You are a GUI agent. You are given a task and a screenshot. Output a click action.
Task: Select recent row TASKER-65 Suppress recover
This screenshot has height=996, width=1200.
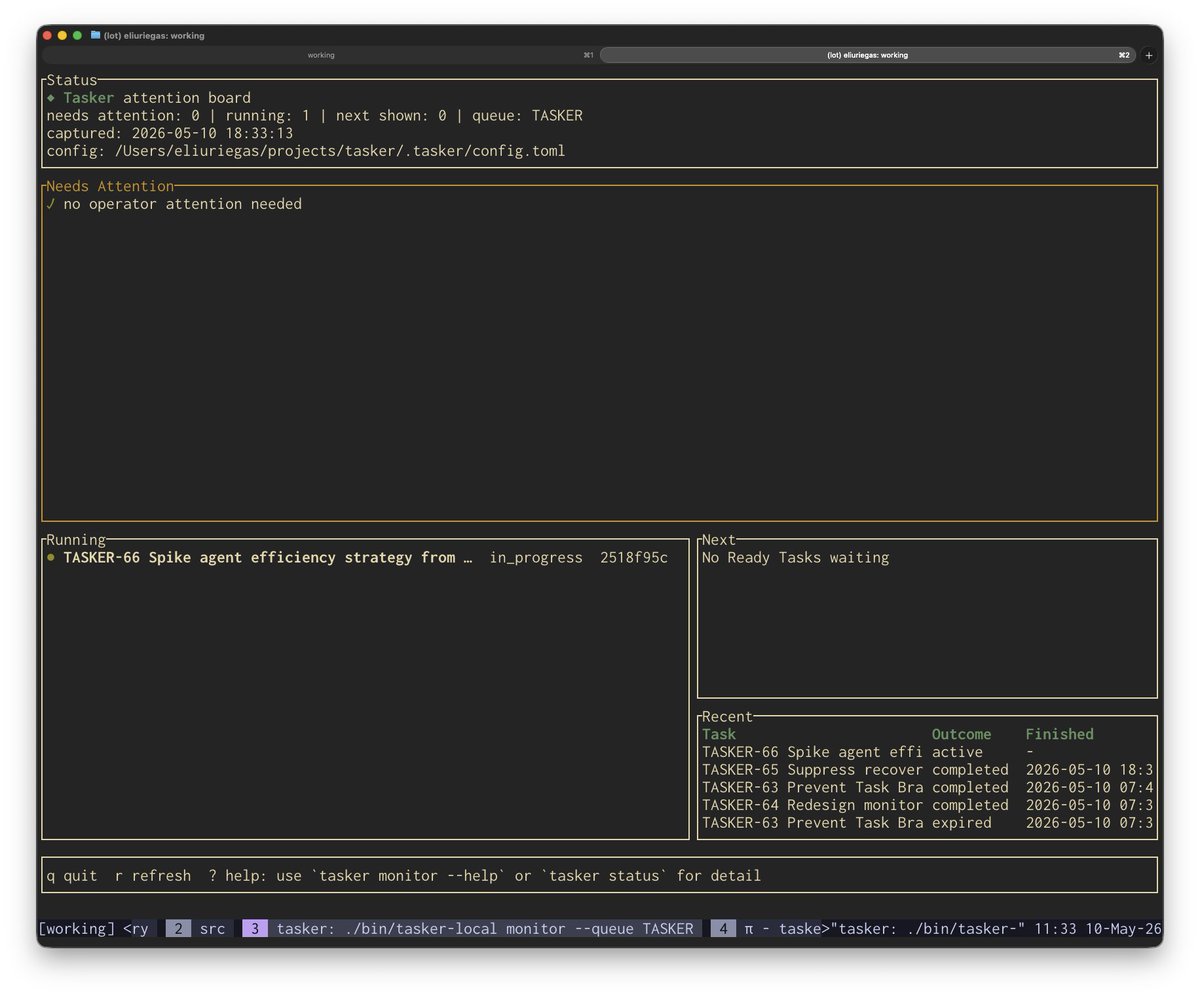(x=928, y=770)
